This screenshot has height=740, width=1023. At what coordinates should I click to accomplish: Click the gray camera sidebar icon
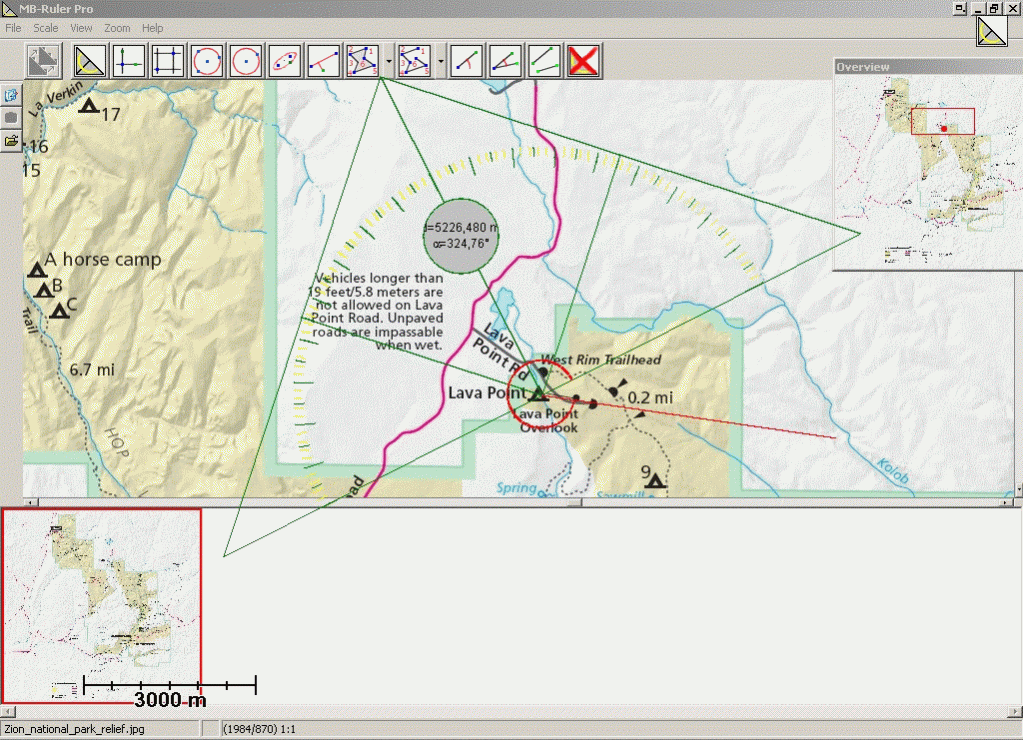[11, 118]
